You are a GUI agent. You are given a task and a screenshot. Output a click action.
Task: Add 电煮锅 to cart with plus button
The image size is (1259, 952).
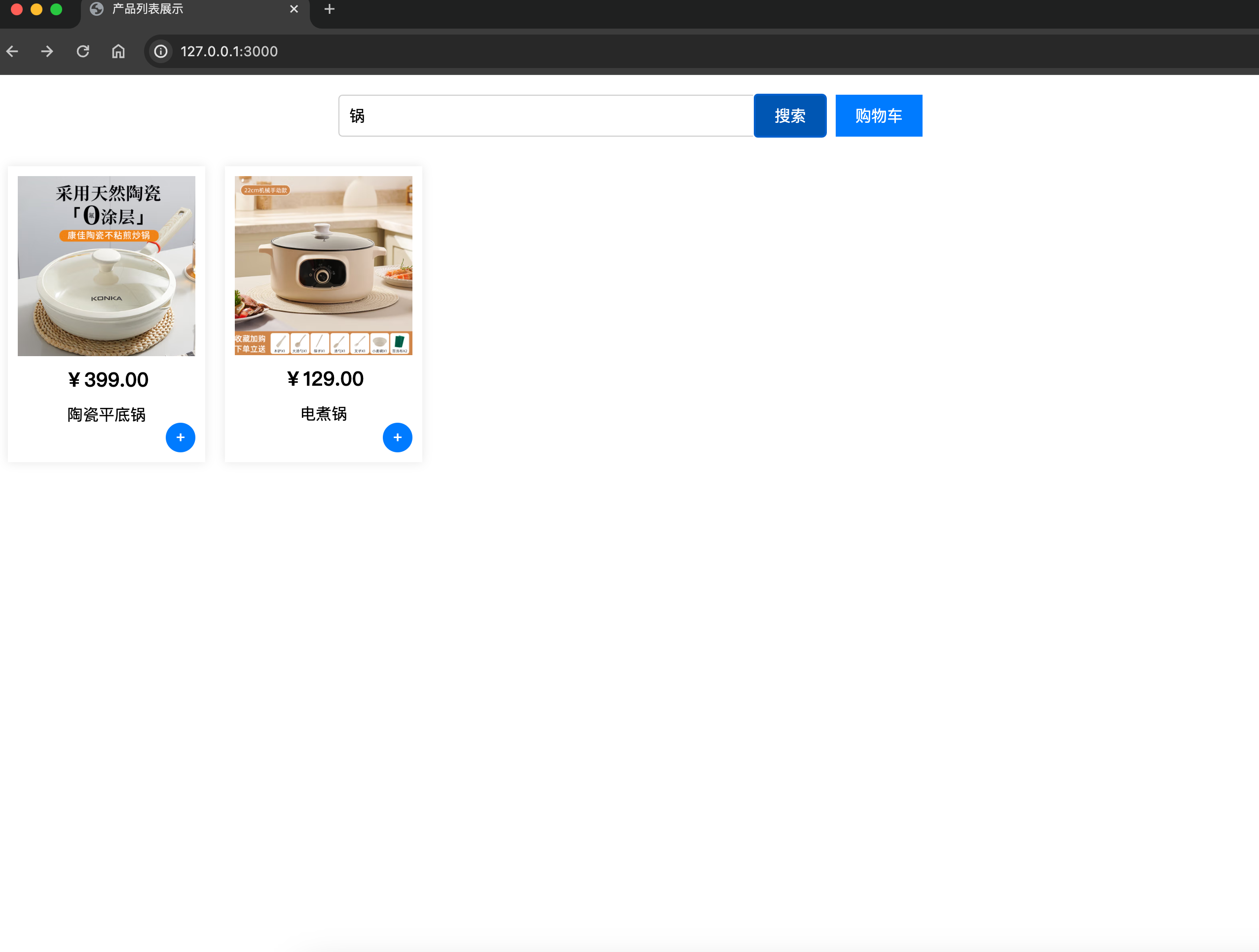(x=397, y=437)
